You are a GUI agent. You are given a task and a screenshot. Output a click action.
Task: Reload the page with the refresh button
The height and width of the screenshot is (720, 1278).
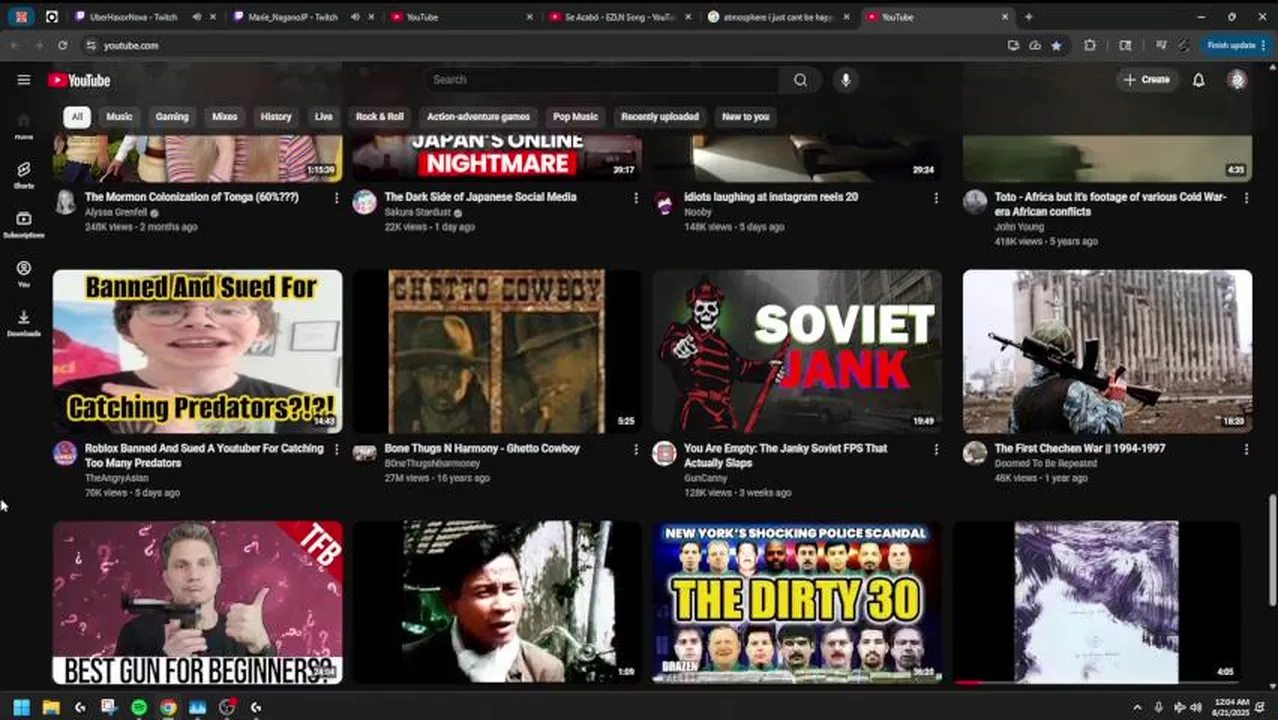point(62,45)
